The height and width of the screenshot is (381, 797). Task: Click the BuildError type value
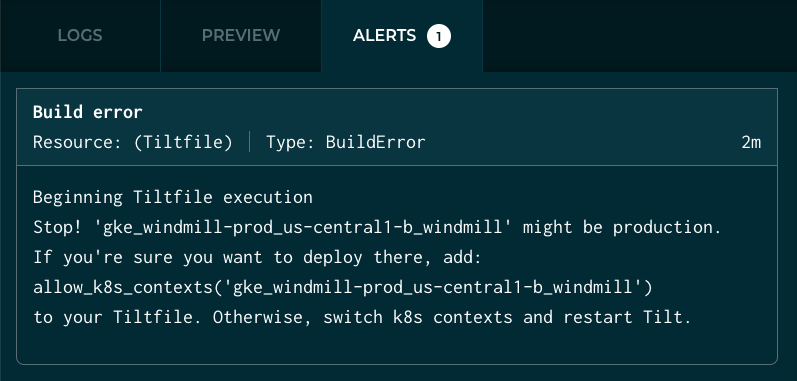376,142
